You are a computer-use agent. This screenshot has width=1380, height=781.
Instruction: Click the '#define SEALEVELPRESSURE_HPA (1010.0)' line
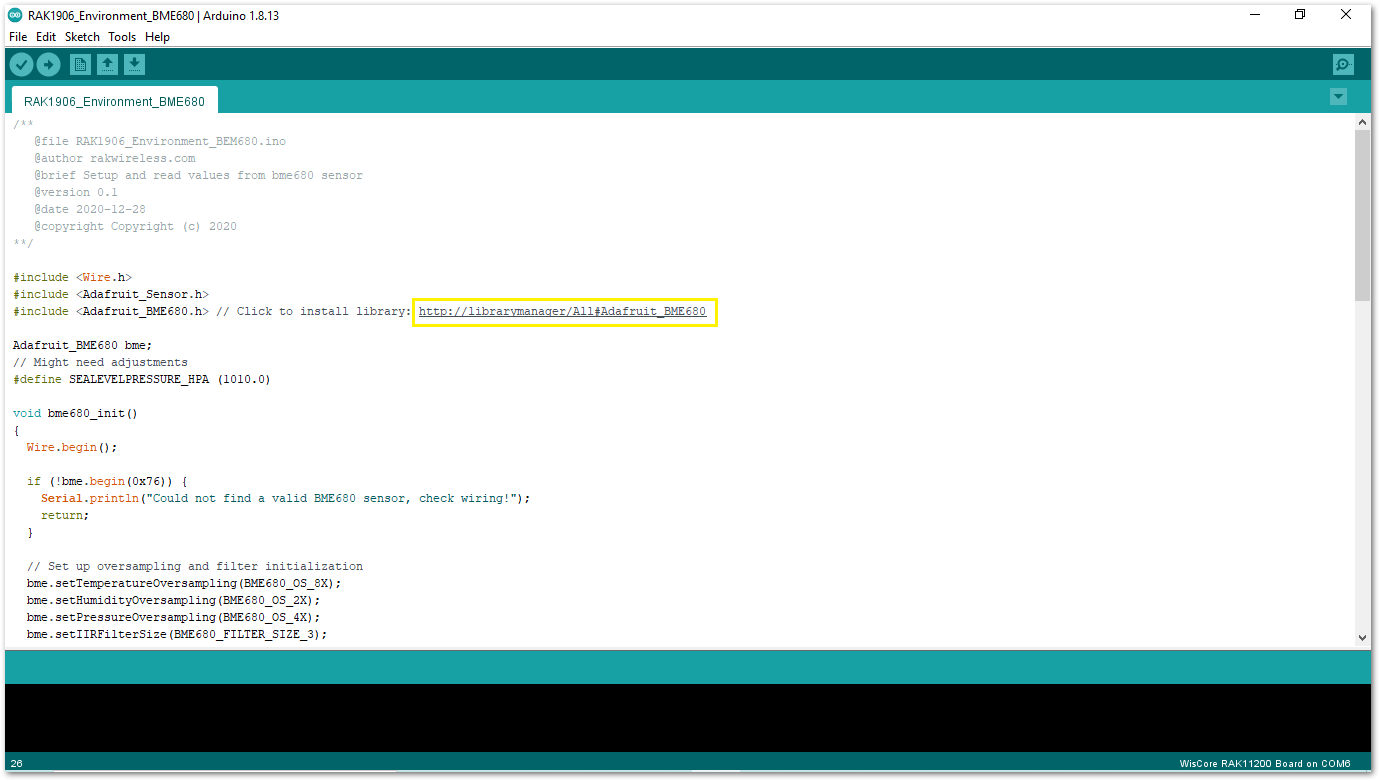coord(141,380)
